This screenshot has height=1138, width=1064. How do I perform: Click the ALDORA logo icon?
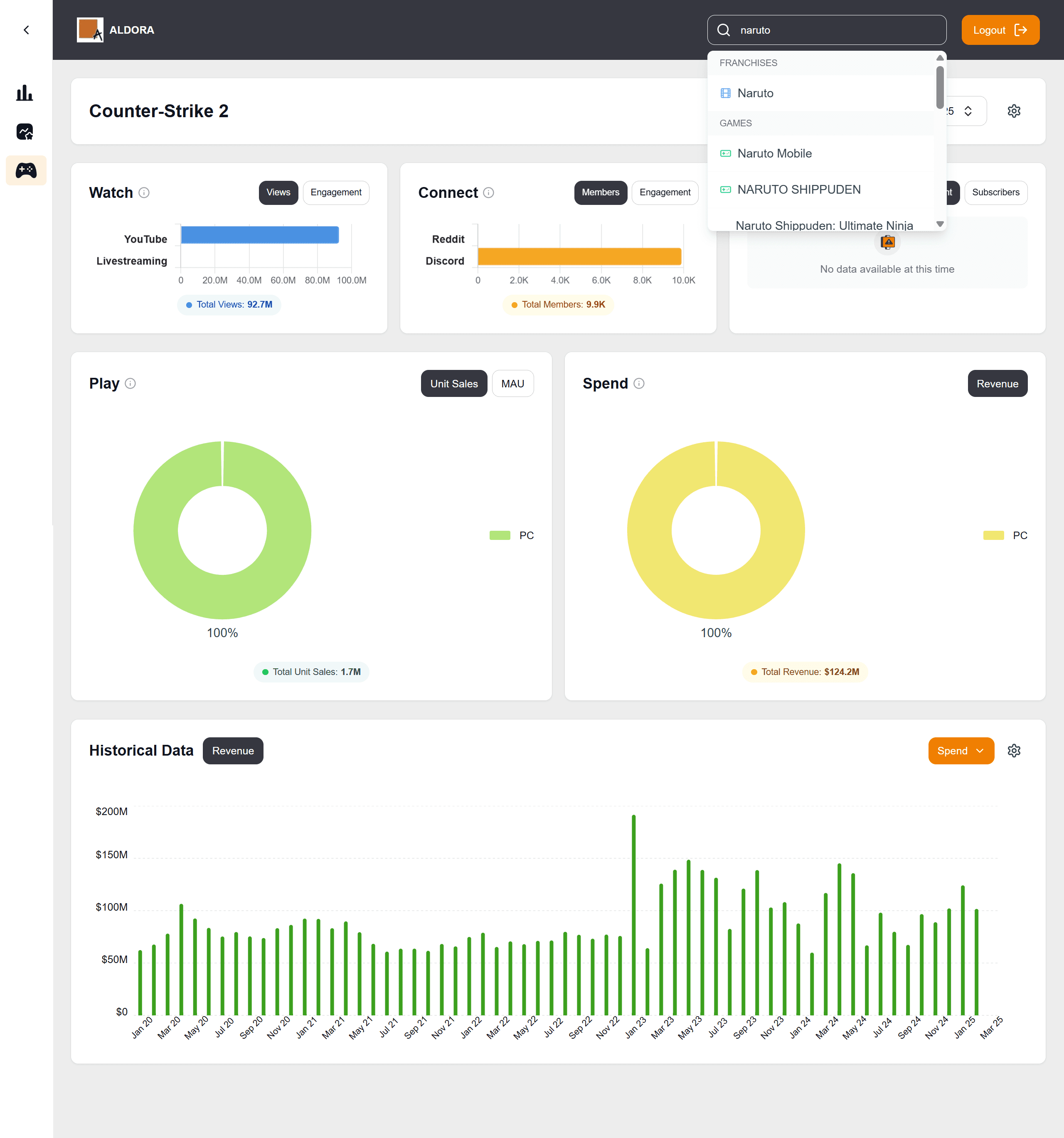pyautogui.click(x=90, y=30)
